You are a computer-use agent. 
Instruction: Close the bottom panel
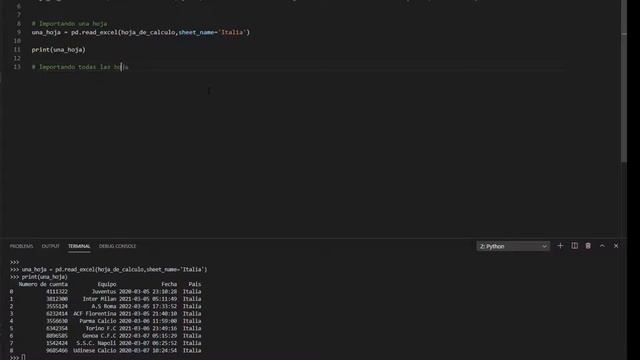click(616, 246)
